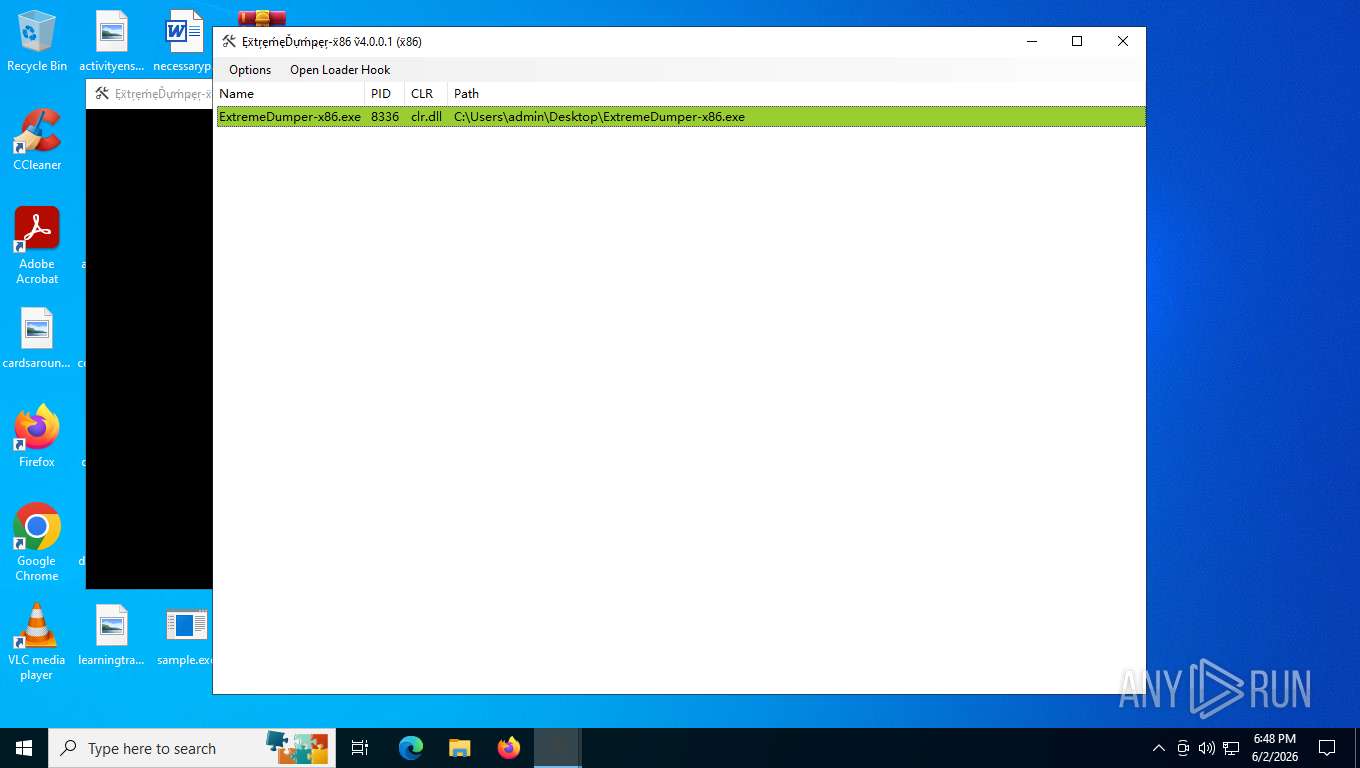Open the Recycle Bin desktop icon

(x=37, y=41)
